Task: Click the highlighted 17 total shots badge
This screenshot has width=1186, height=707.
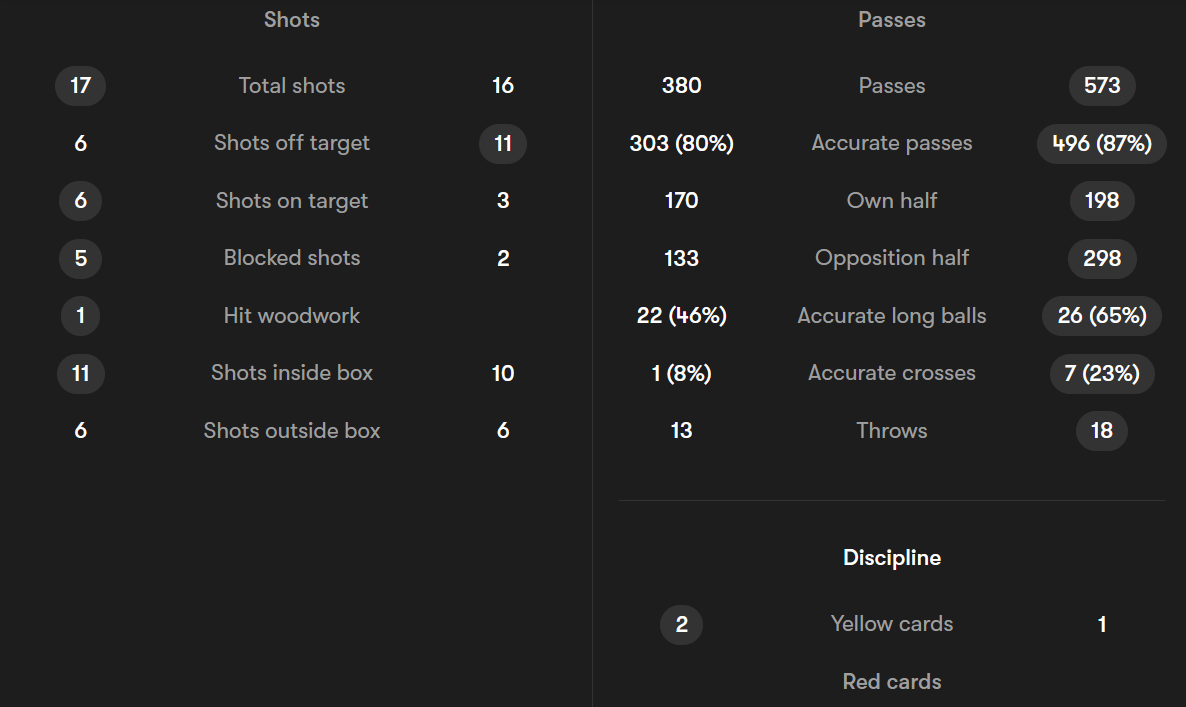Action: click(80, 85)
